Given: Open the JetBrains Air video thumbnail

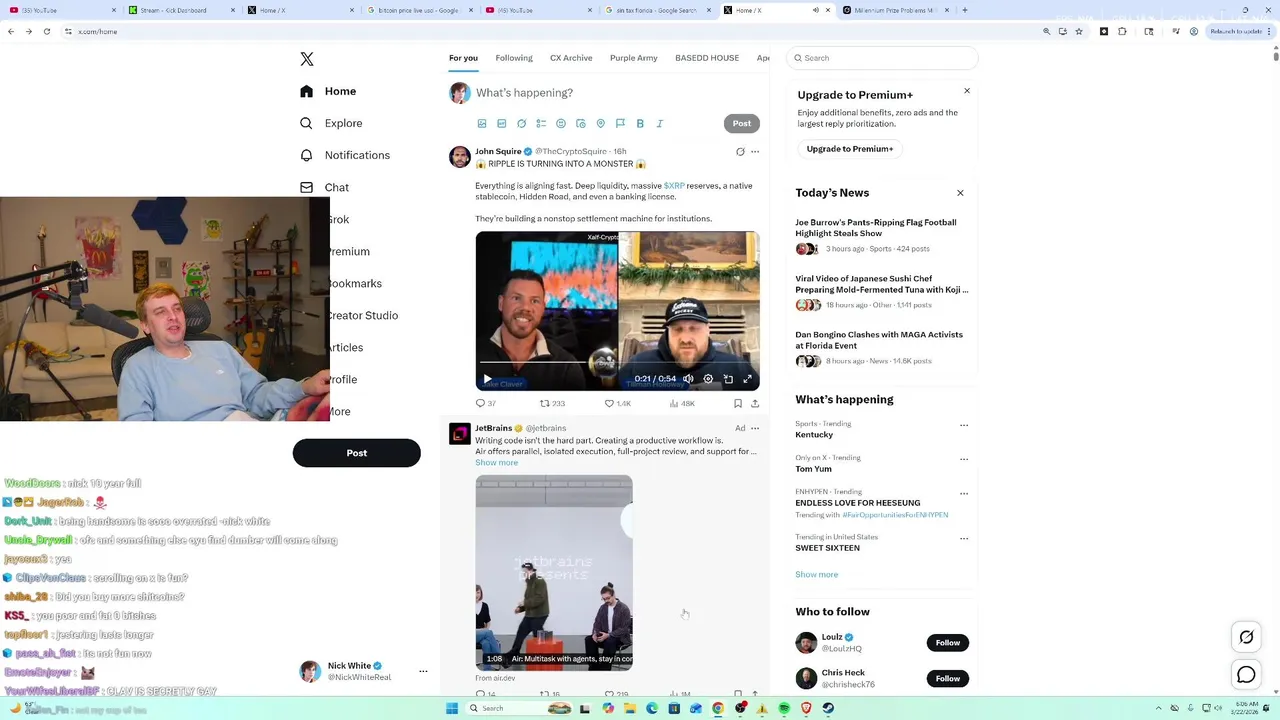Looking at the screenshot, I should pyautogui.click(x=554, y=573).
